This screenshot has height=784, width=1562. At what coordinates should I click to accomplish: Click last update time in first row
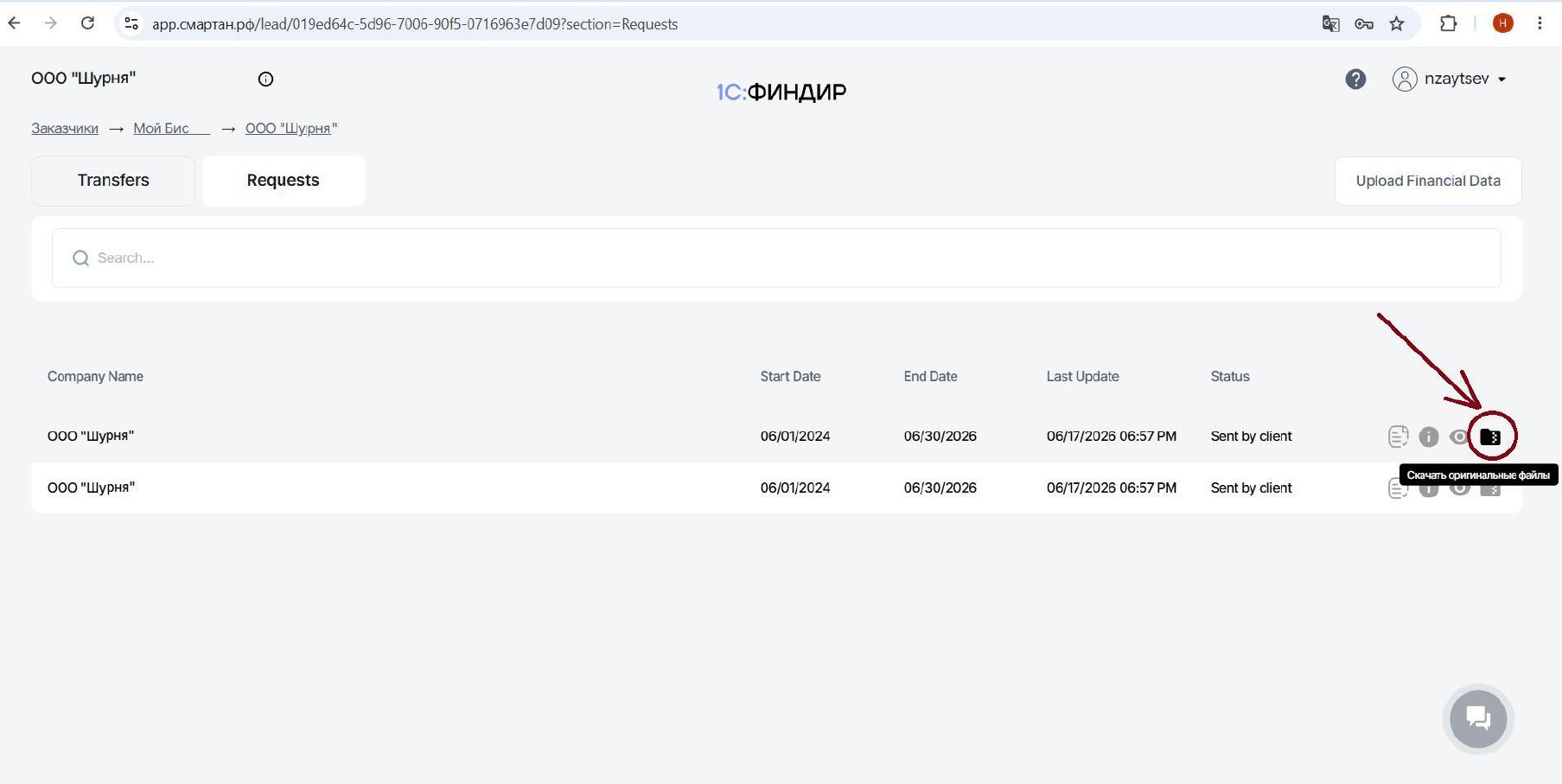point(1112,436)
